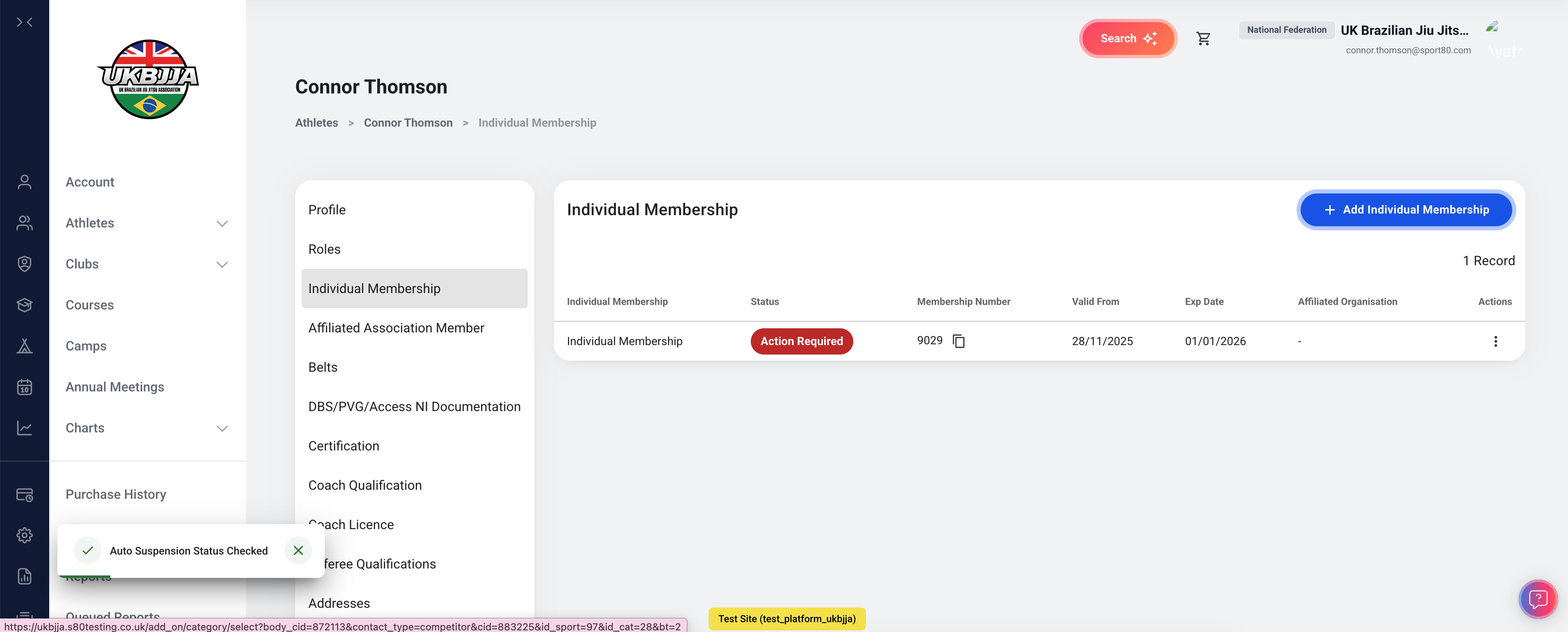
Task: Open the three-dot actions menu for membership row
Action: click(x=1495, y=341)
